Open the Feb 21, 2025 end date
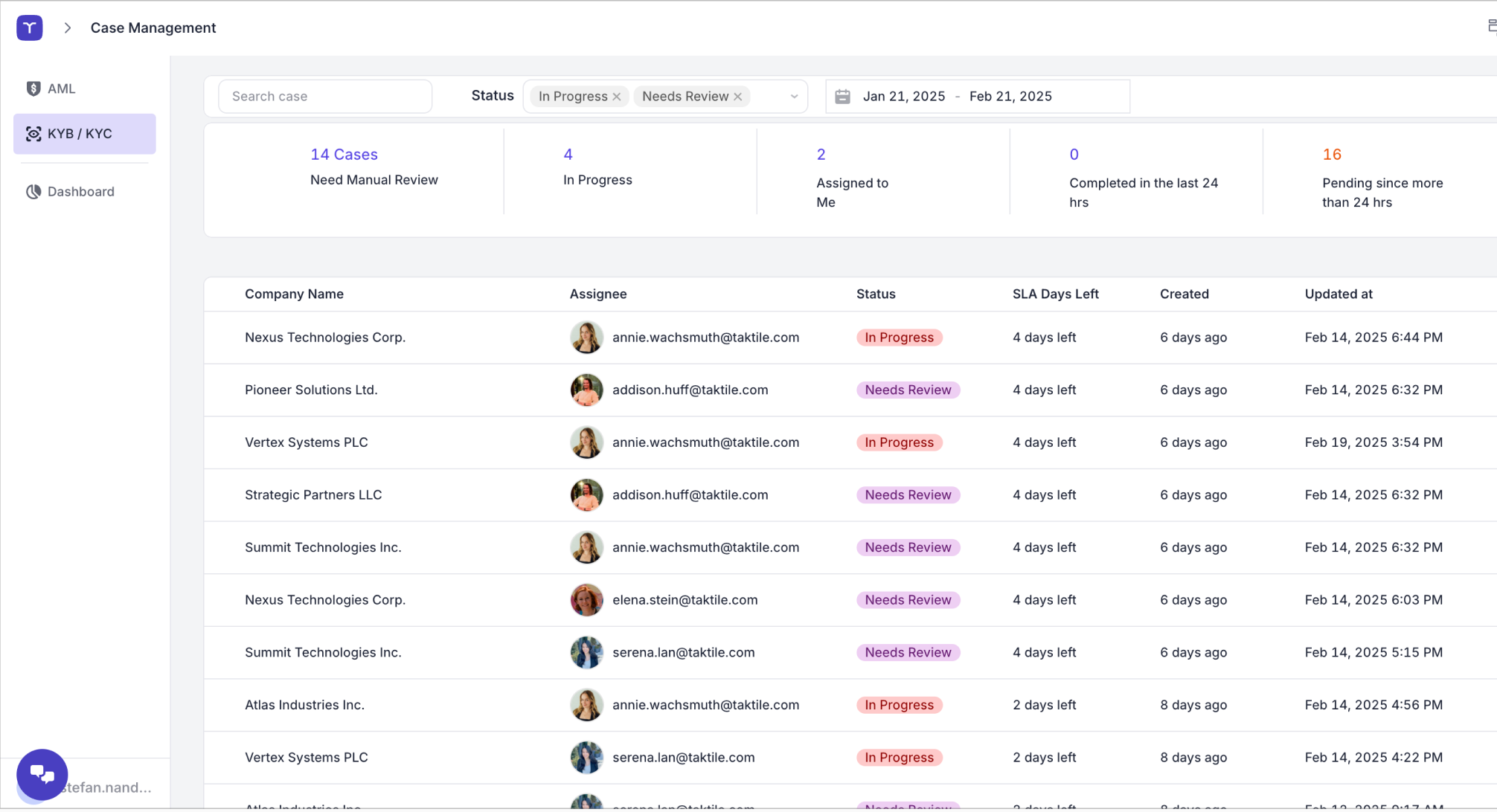 click(1010, 97)
